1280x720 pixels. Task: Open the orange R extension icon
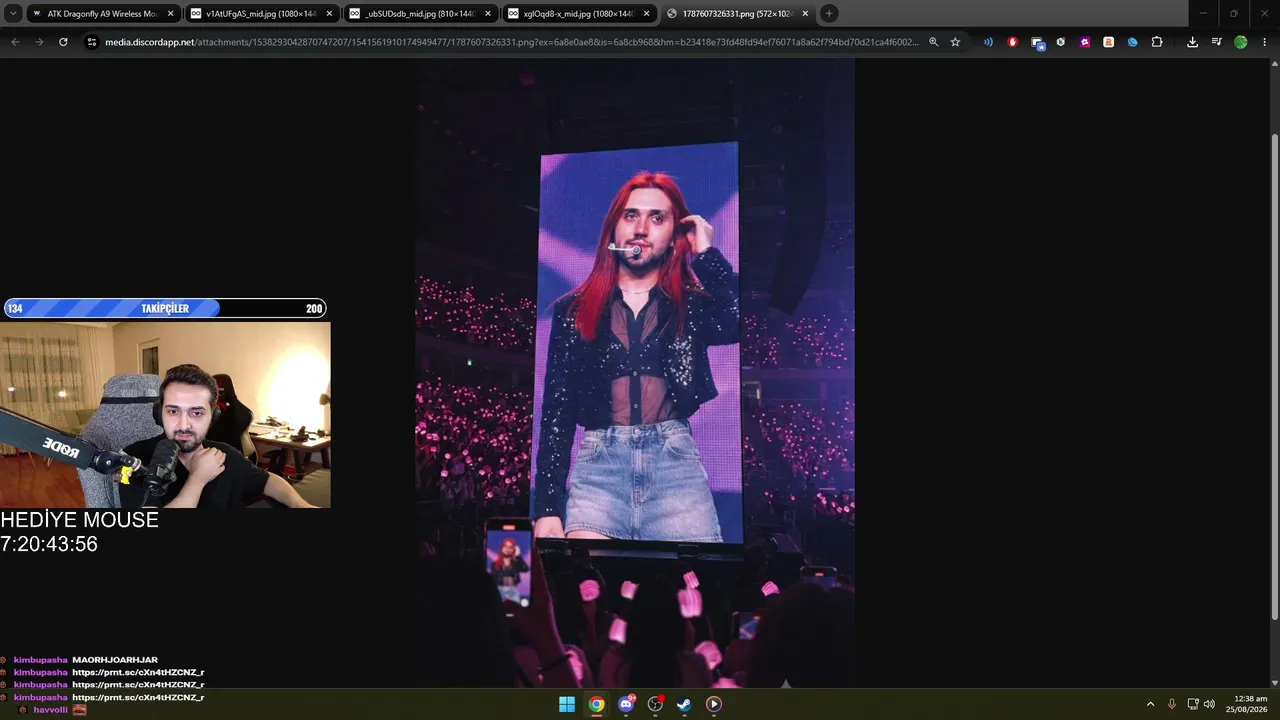coord(1108,42)
